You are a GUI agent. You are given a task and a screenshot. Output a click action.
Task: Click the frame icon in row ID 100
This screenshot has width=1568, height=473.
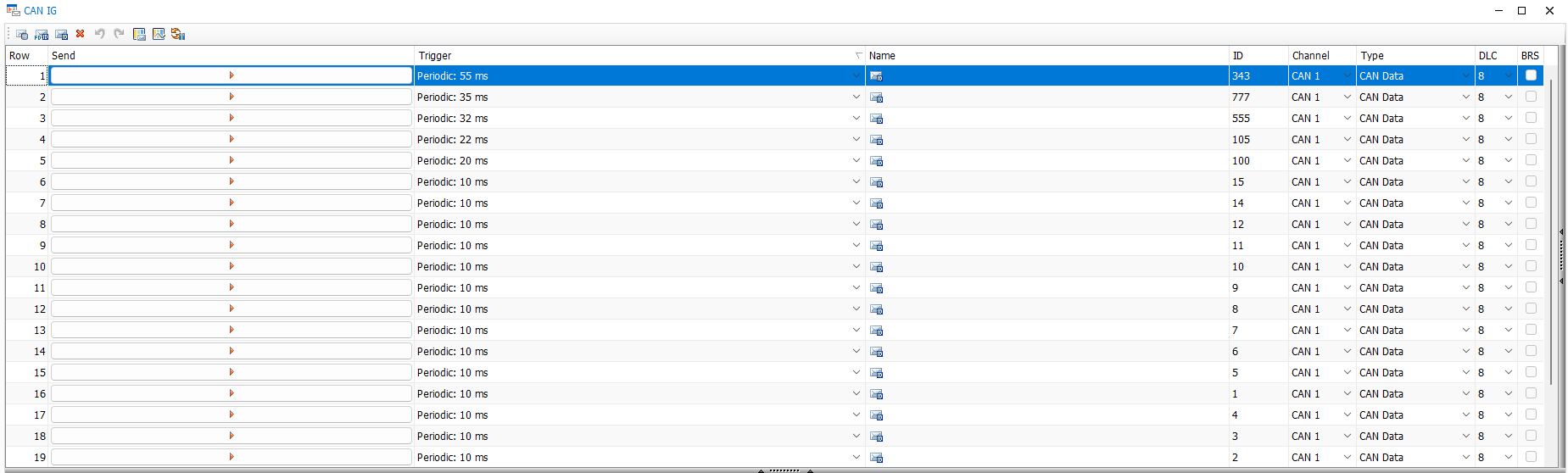[x=877, y=161]
